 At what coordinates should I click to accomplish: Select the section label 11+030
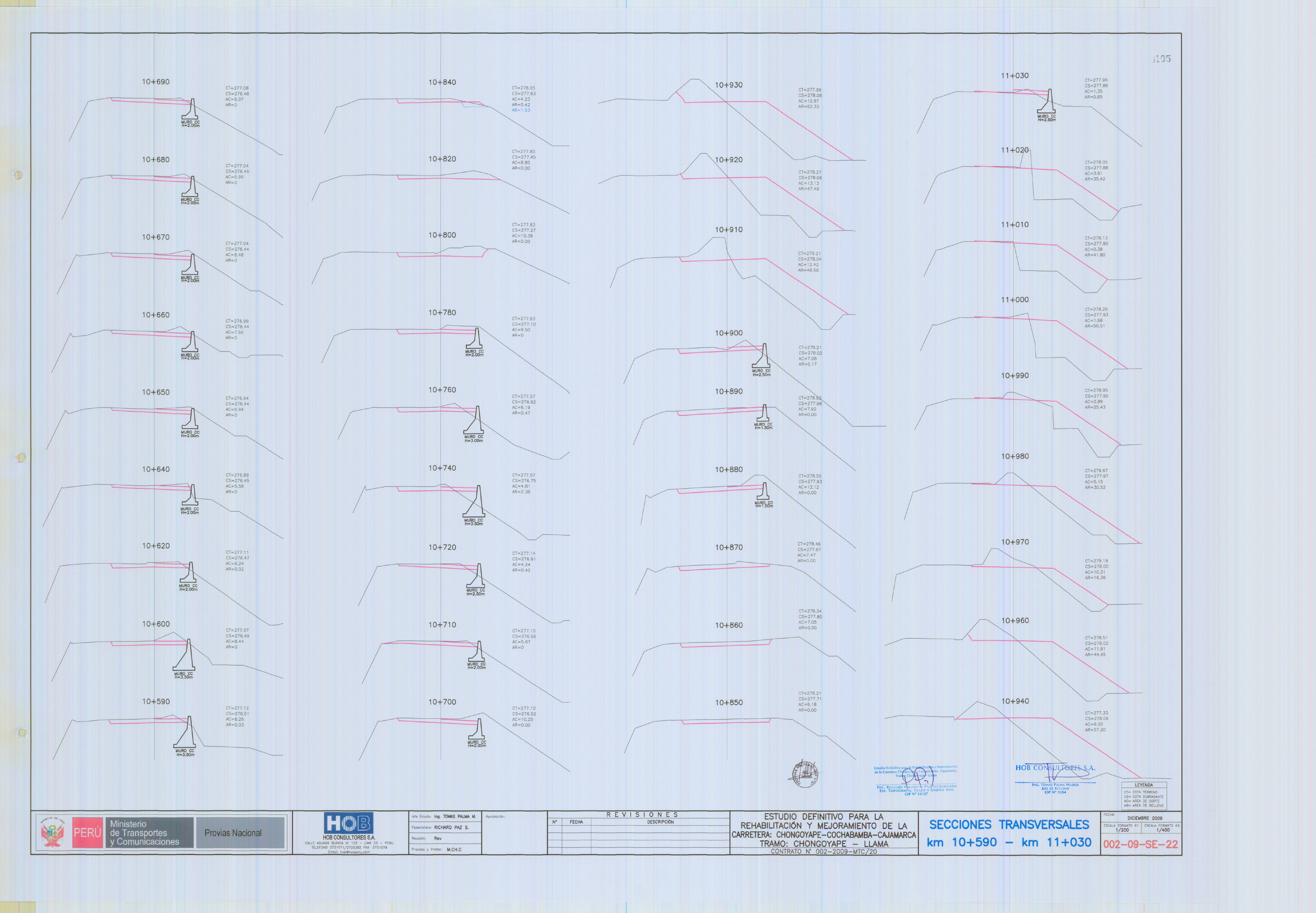[1015, 76]
